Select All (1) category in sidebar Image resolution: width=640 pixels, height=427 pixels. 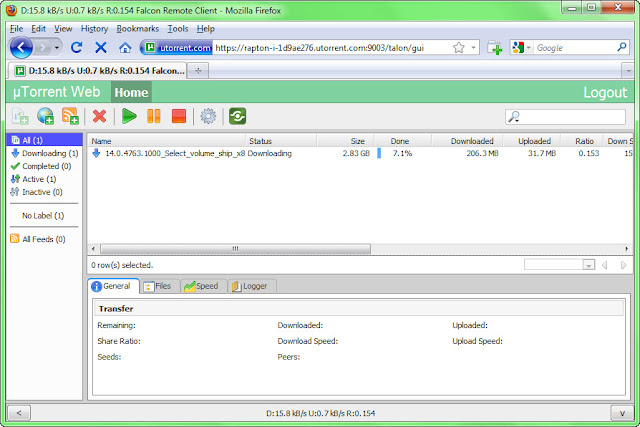pyautogui.click(x=44, y=140)
